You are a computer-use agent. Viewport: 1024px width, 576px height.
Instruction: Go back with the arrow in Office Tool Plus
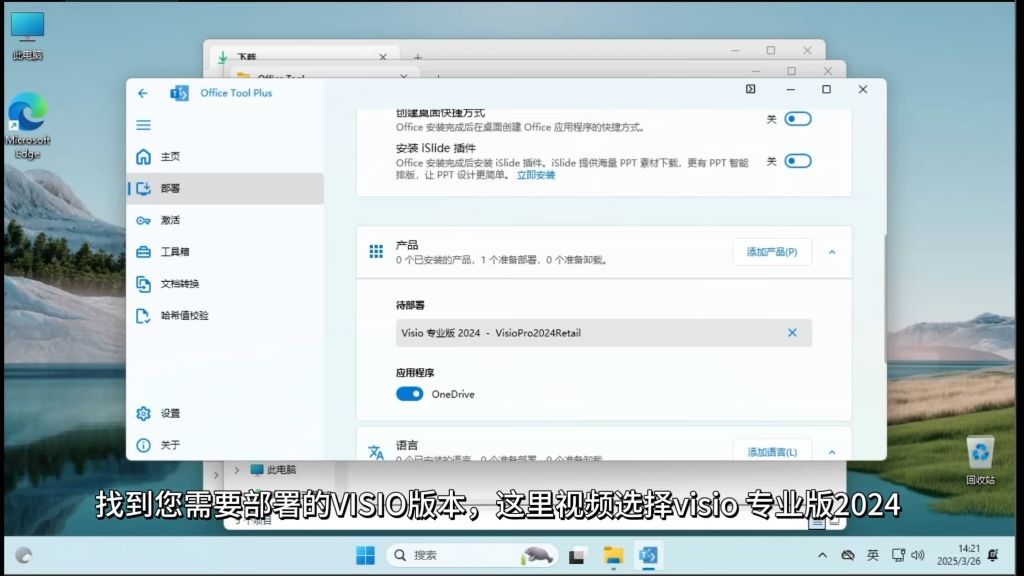[x=142, y=93]
